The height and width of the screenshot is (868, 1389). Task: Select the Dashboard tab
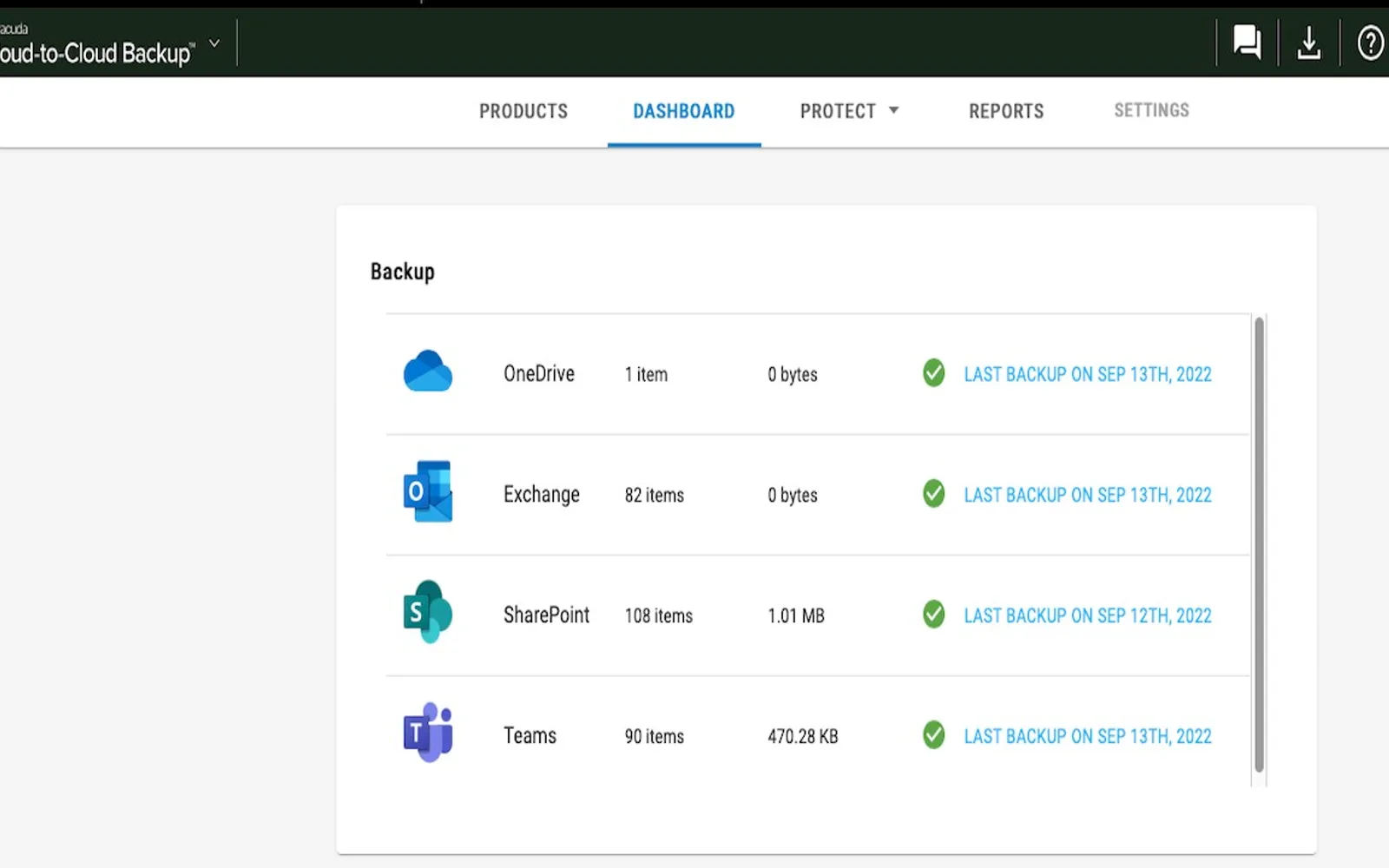pyautogui.click(x=684, y=111)
